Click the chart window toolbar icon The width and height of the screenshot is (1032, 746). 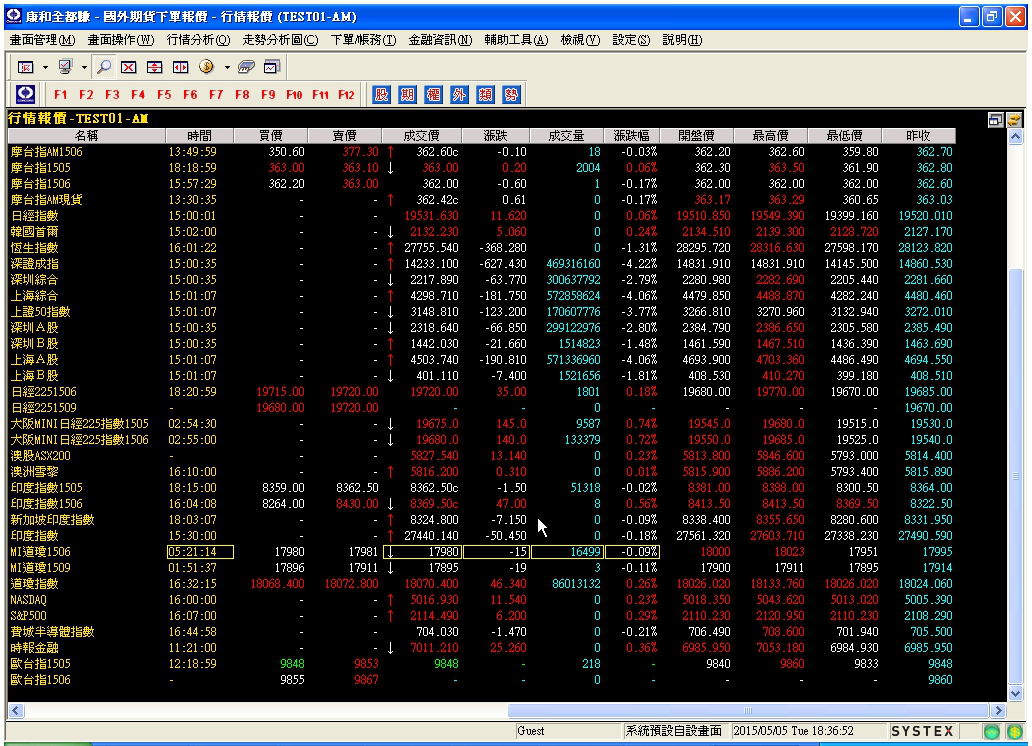coord(272,67)
